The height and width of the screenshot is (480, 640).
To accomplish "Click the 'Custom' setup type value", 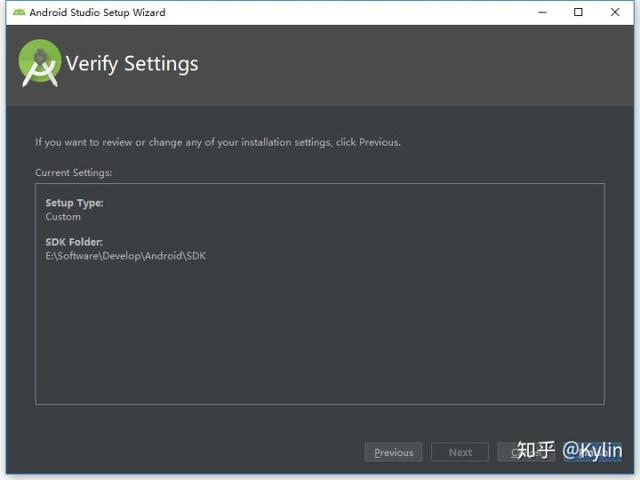I will coord(63,217).
